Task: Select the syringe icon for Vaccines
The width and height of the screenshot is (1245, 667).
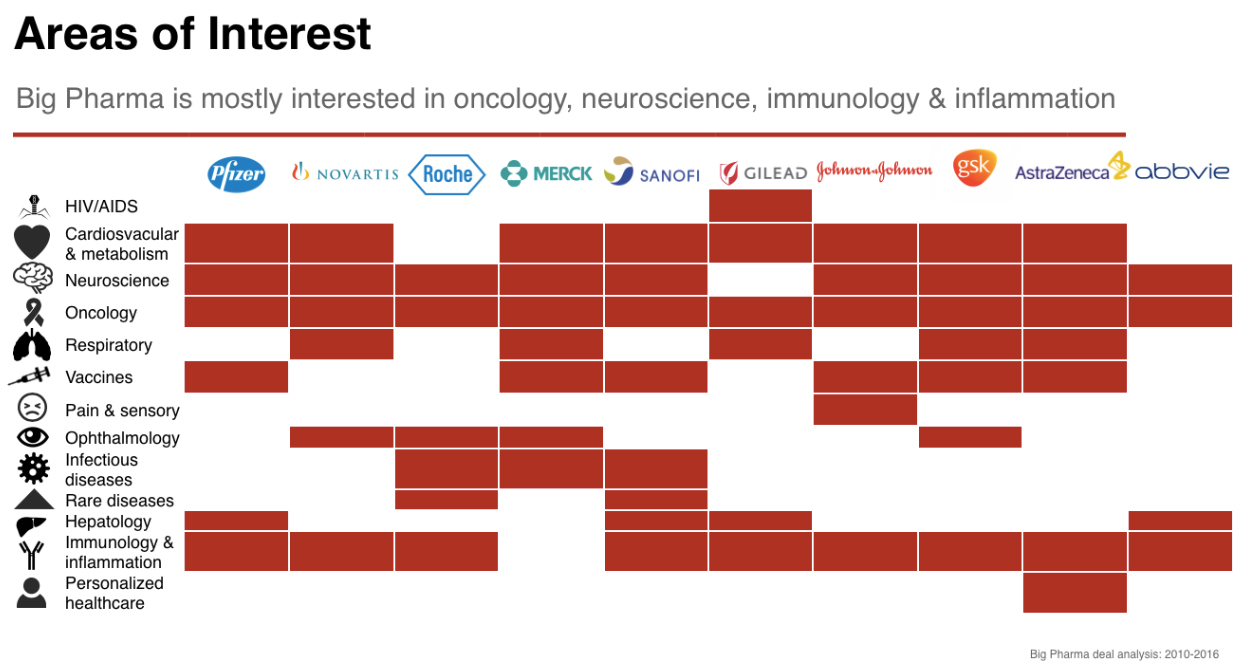Action: 29,376
